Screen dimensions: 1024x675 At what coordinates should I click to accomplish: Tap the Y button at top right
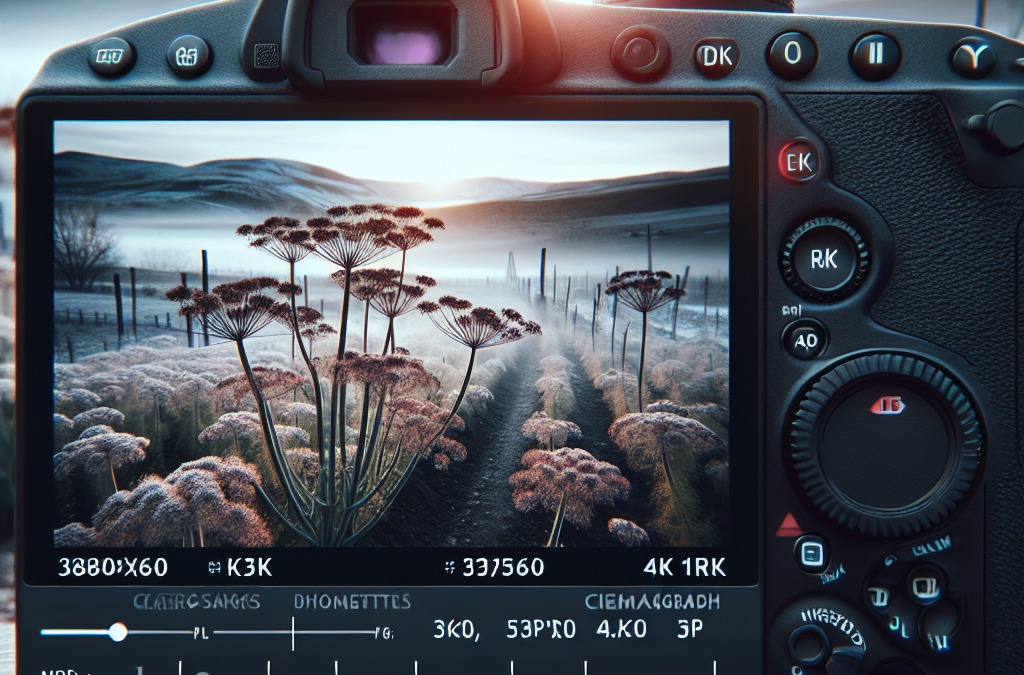click(x=972, y=59)
